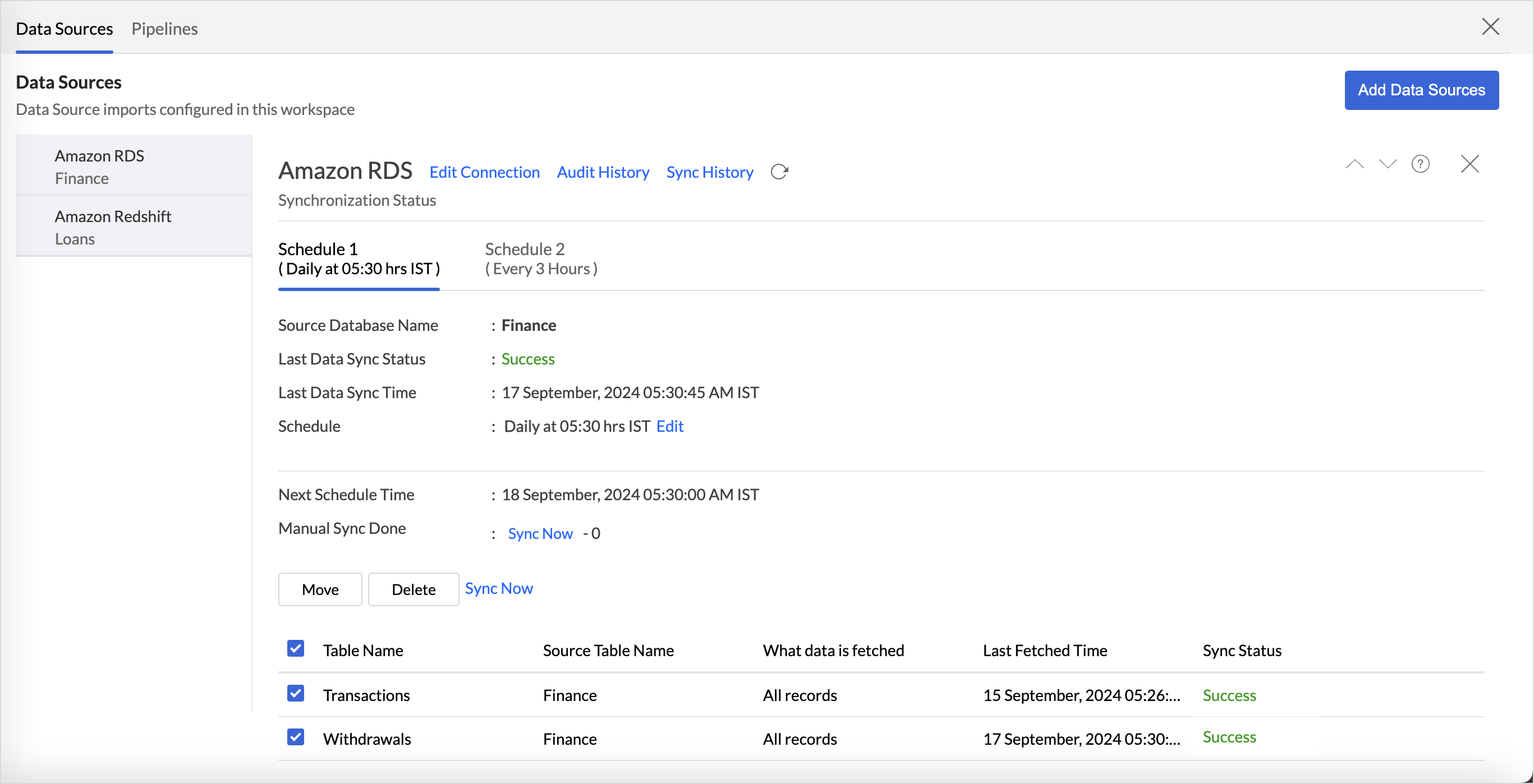Click 15 September last fetched time cell
This screenshot has height=784, width=1534.
tap(1081, 695)
